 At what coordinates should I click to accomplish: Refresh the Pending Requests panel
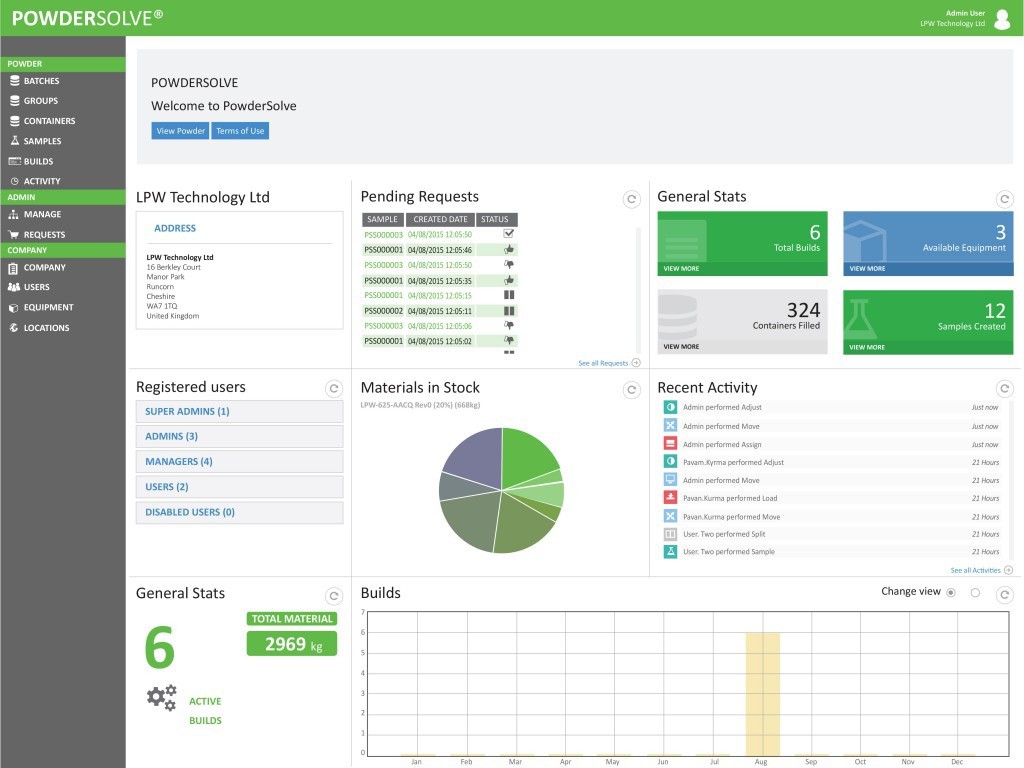point(631,199)
